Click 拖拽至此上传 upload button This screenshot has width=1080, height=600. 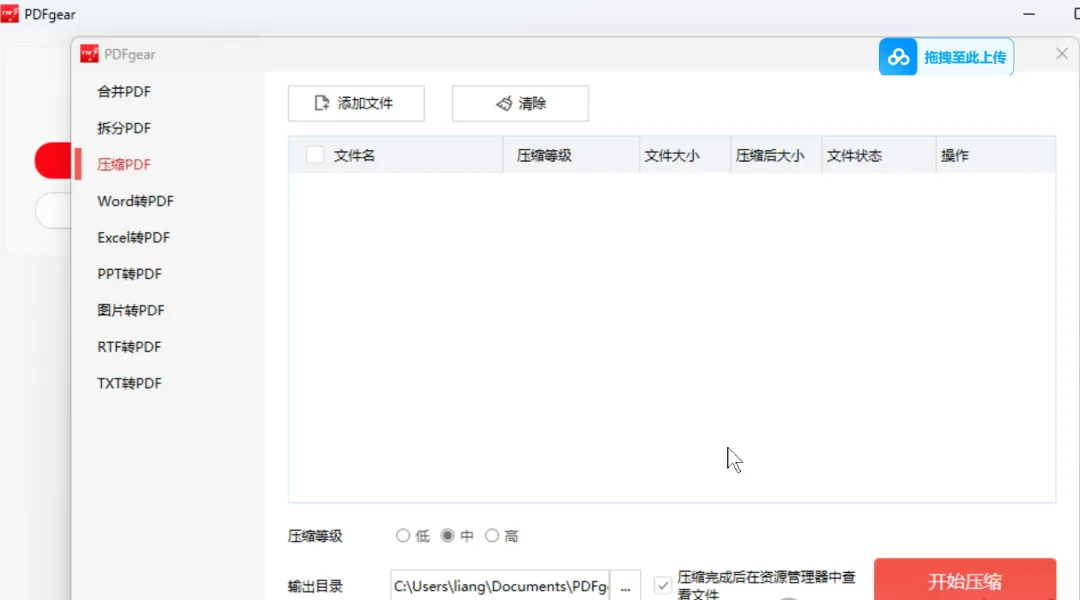(x=946, y=56)
